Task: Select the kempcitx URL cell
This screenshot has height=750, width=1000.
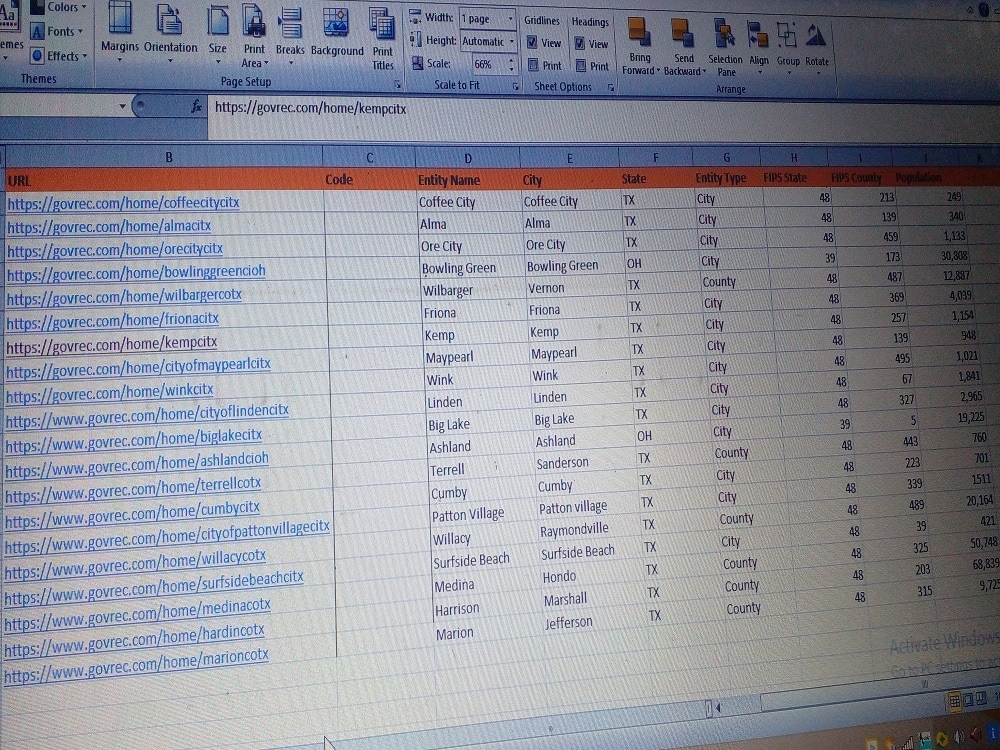Action: (165, 344)
